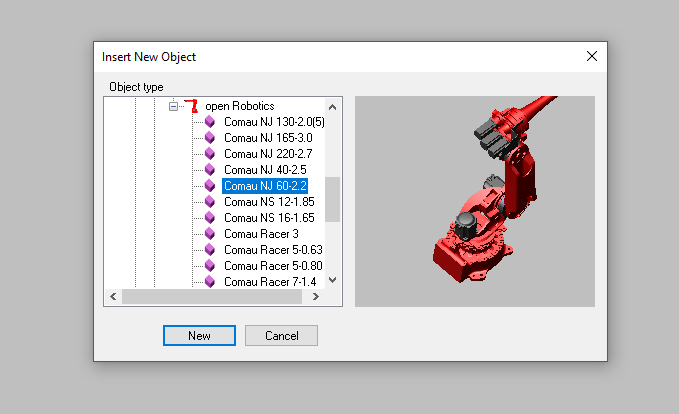Pick Comau NJ 40-2.5 from the tree

265,170
